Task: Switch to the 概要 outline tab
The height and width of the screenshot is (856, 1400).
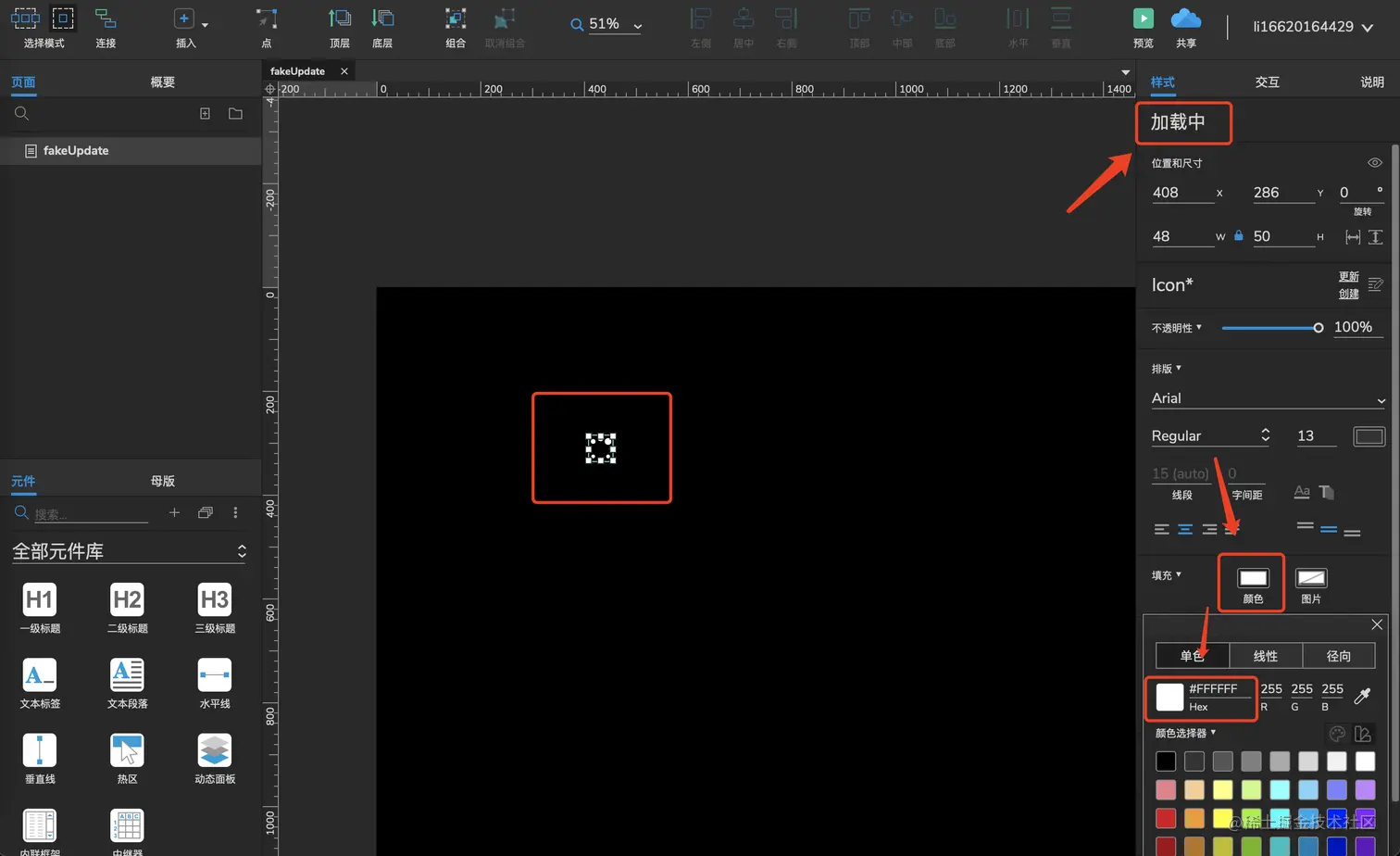Action: point(162,82)
